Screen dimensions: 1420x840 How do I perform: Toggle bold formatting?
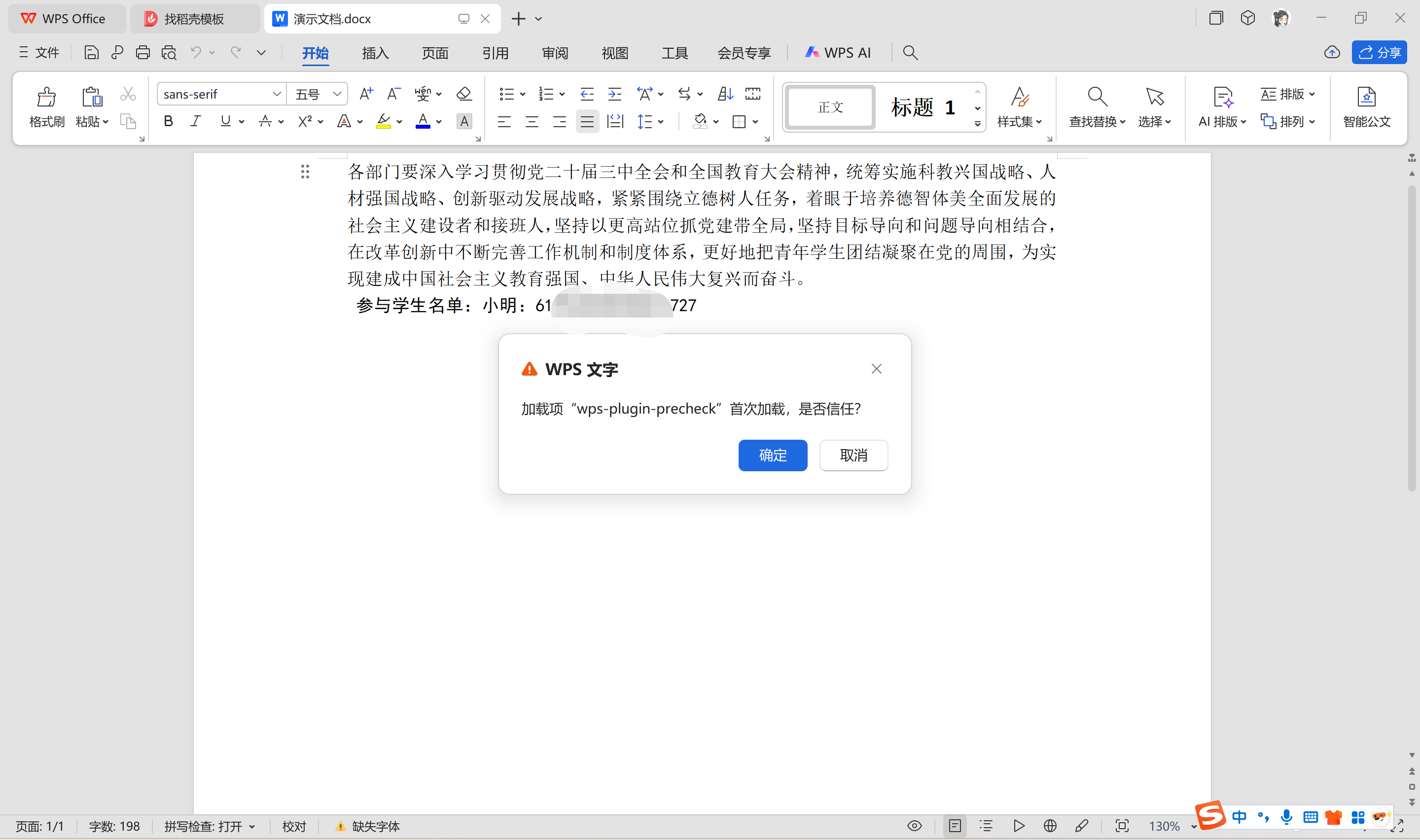point(168,121)
